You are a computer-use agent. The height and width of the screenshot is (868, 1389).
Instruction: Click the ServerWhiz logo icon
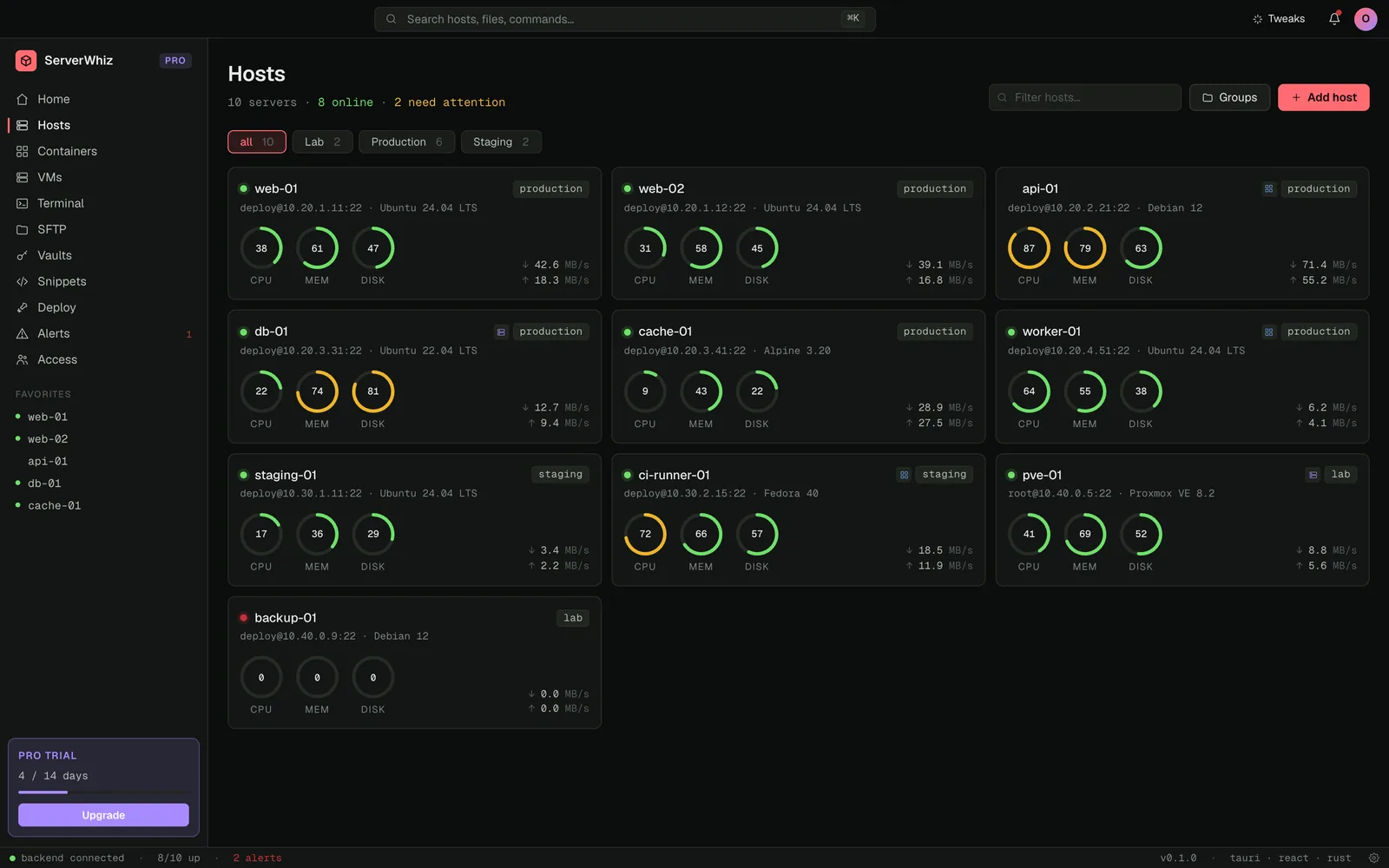[x=26, y=60]
